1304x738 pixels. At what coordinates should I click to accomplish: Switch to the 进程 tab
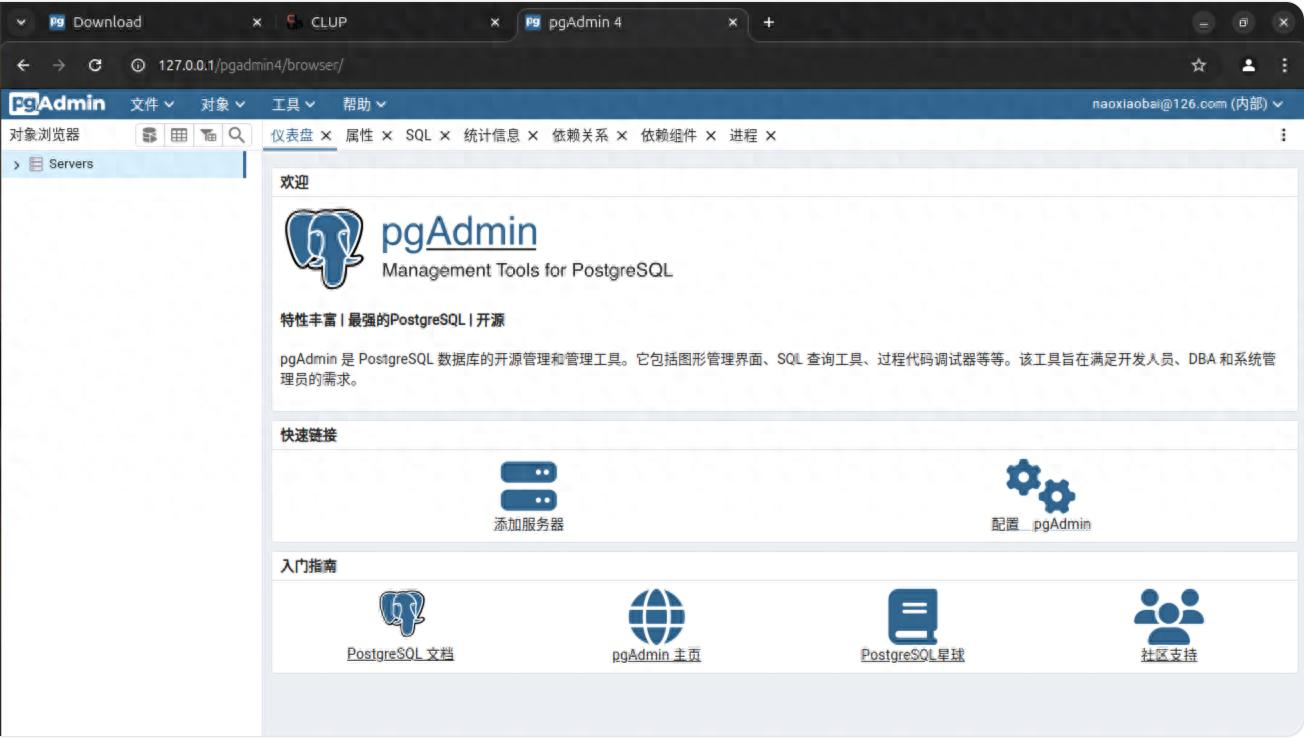coord(743,135)
